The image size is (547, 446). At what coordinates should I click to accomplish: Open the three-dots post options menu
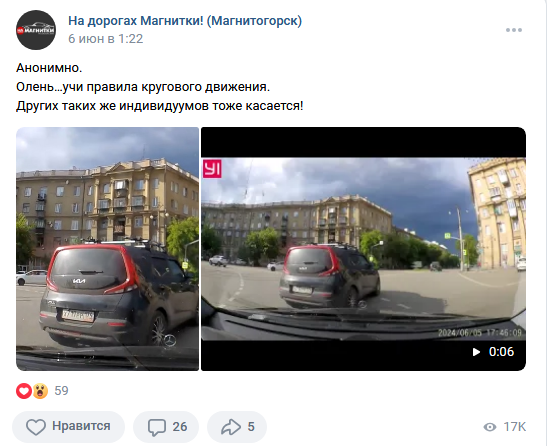514,30
